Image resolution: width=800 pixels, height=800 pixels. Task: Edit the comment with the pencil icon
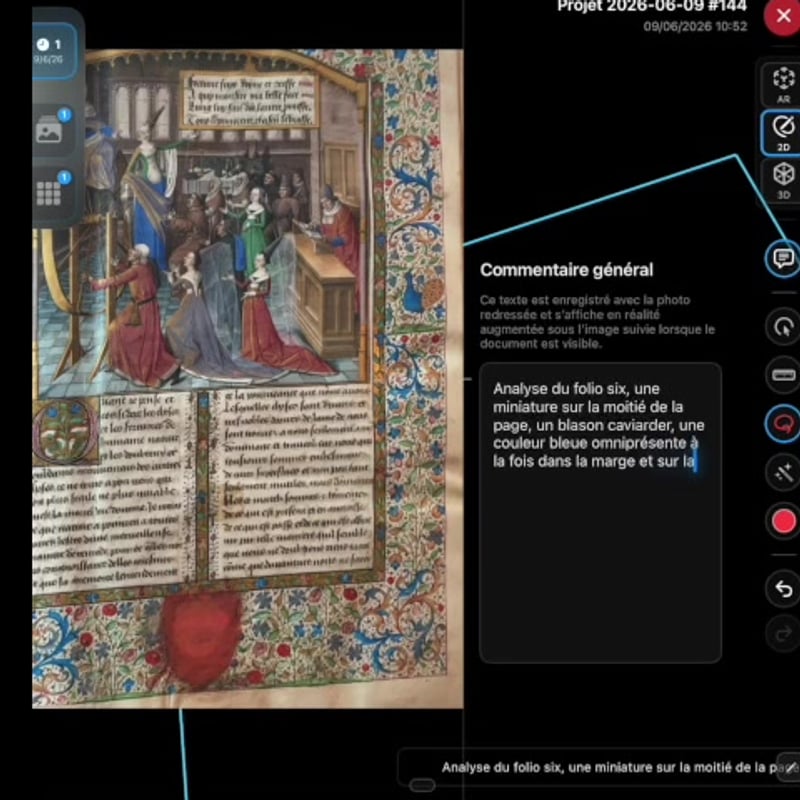point(789,766)
